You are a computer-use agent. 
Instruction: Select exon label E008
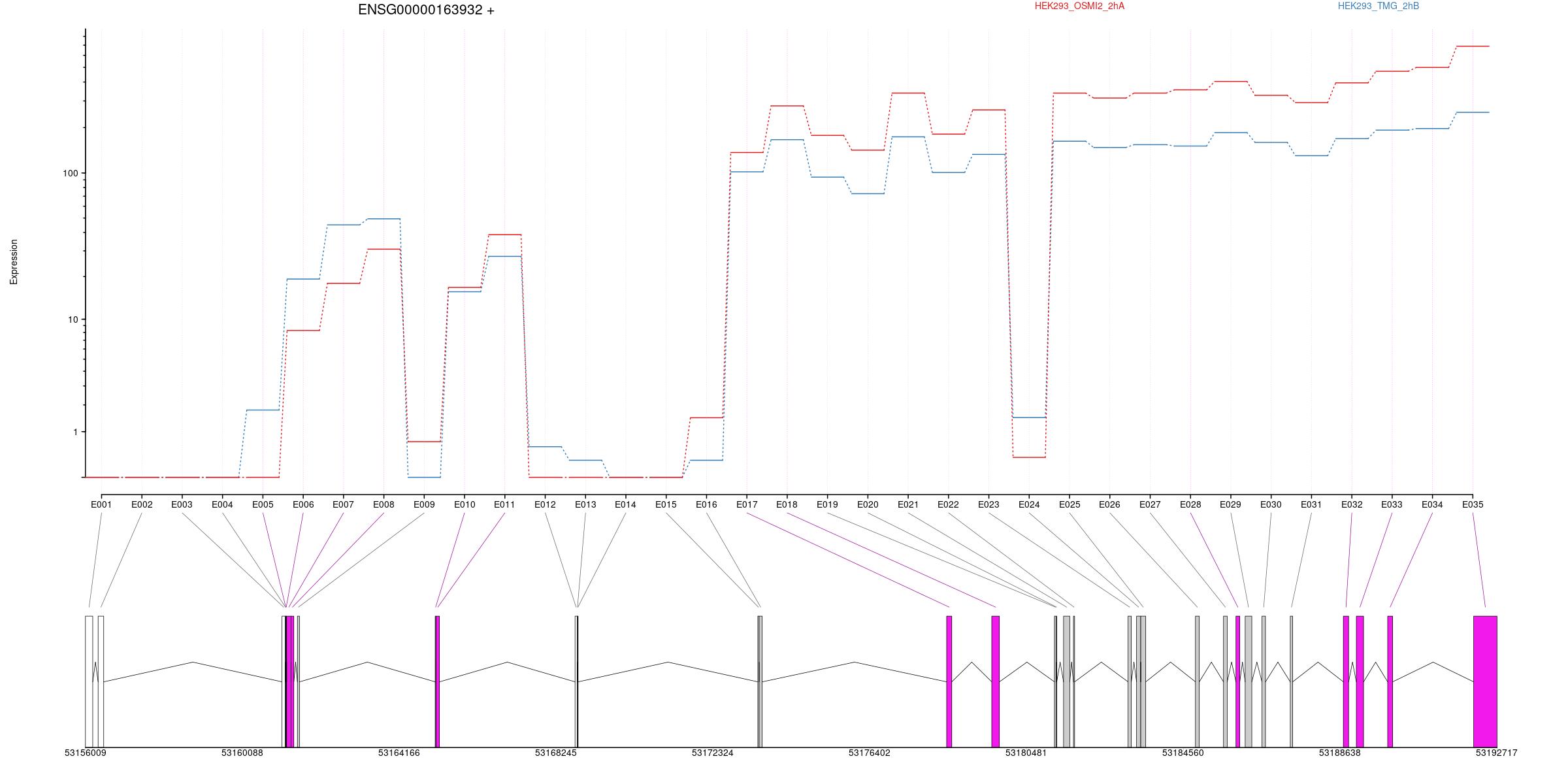click(384, 504)
